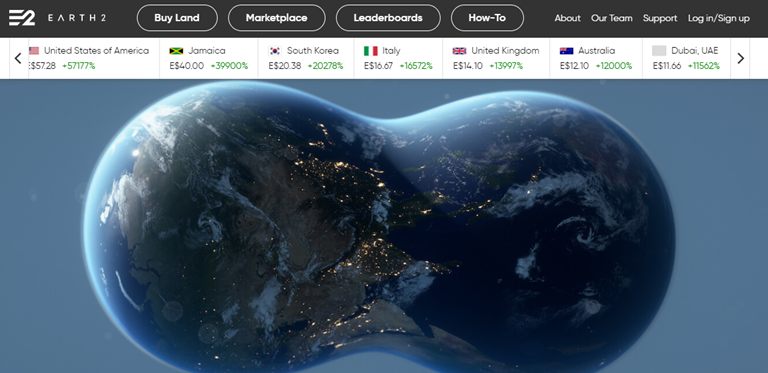768x373 pixels.
Task: Open the Buy Land page
Action: point(177,18)
